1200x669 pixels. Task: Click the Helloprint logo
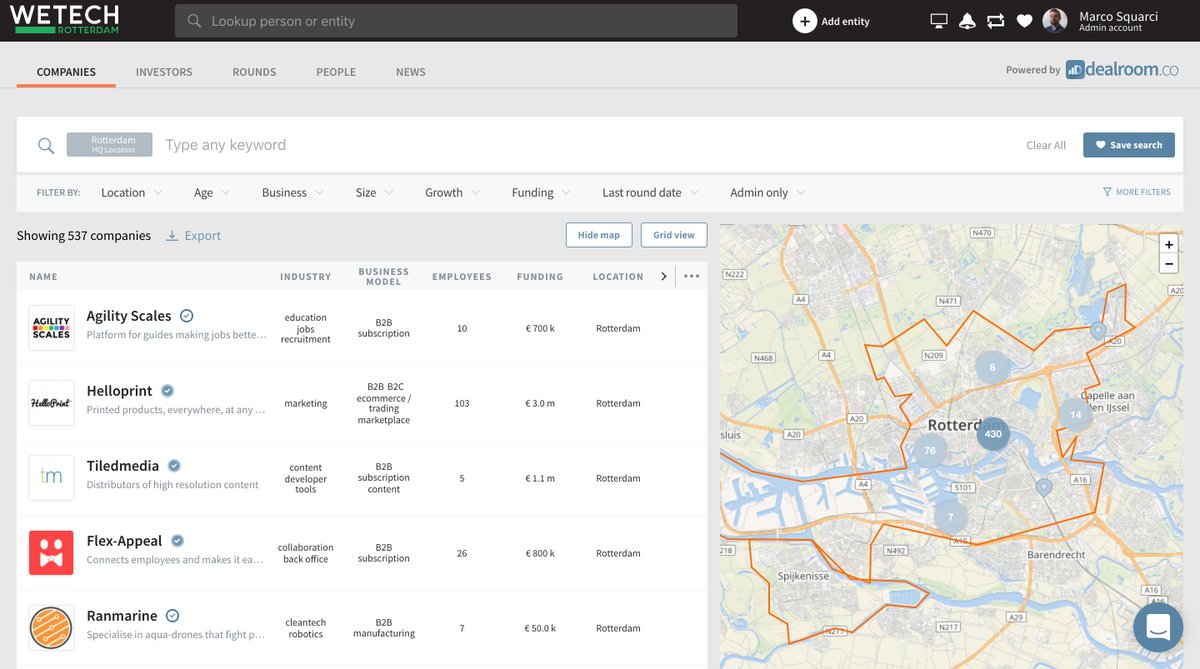(x=51, y=403)
